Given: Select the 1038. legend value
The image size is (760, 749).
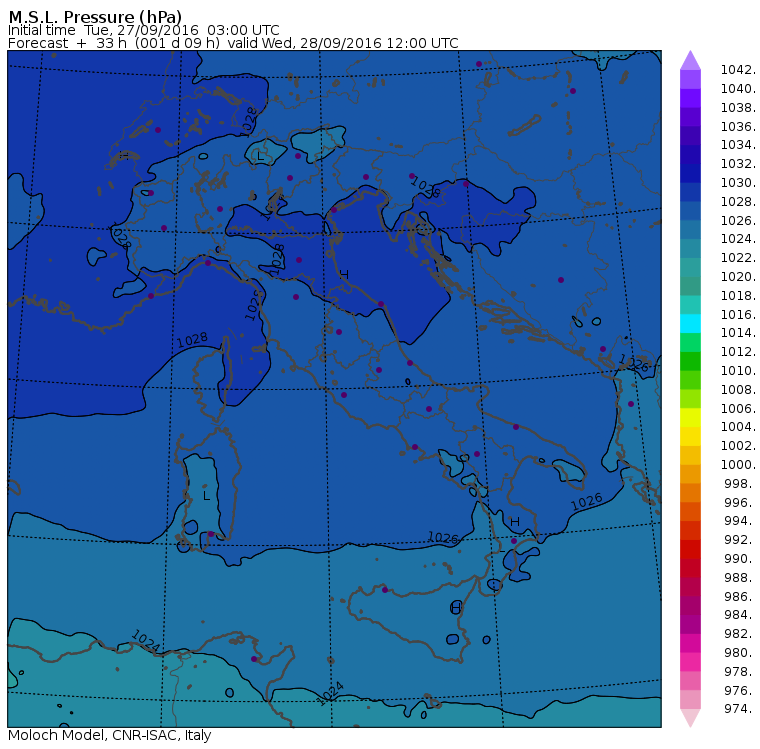Looking at the screenshot, I should click(x=738, y=108).
